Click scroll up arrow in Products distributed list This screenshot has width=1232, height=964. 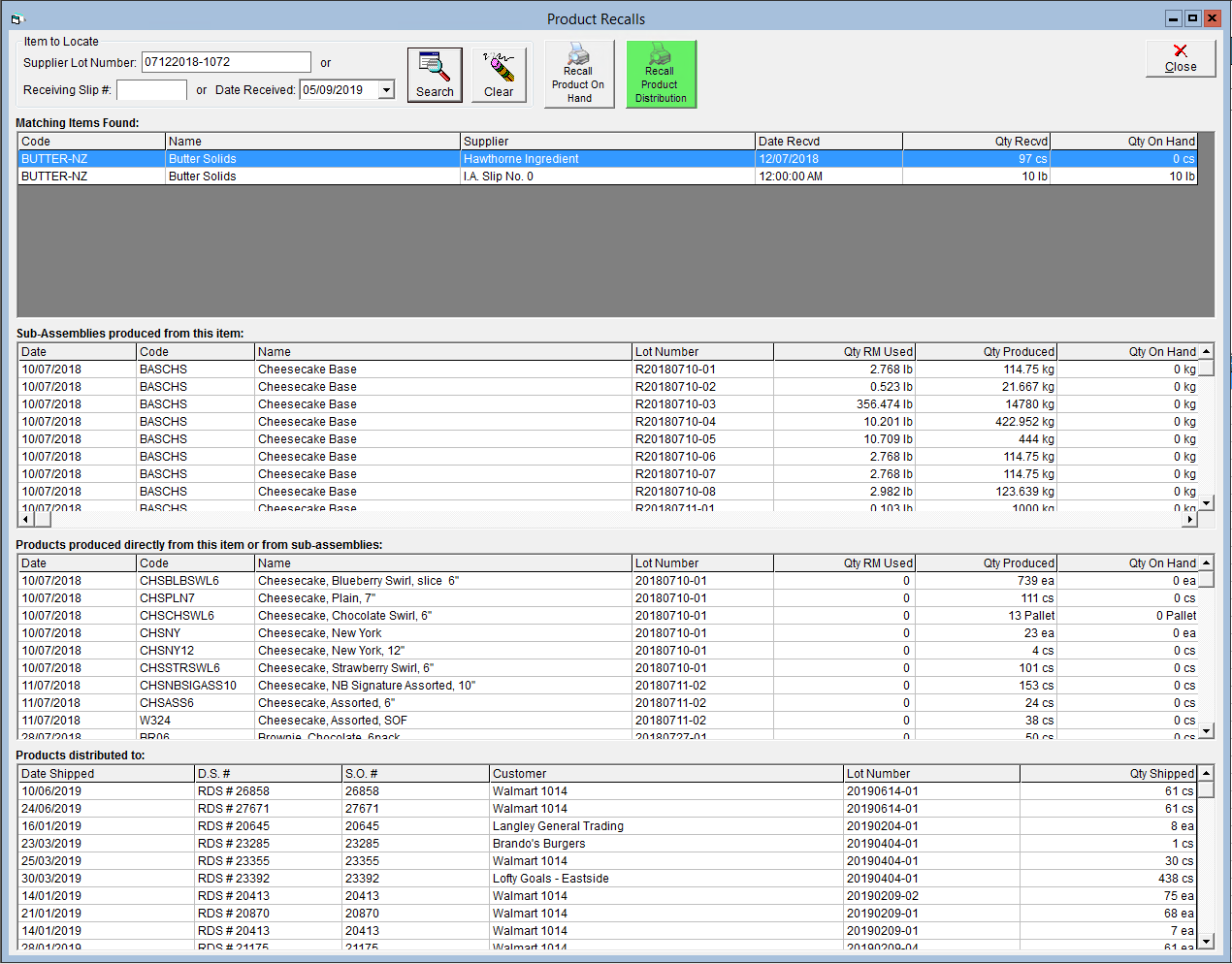point(1206,774)
